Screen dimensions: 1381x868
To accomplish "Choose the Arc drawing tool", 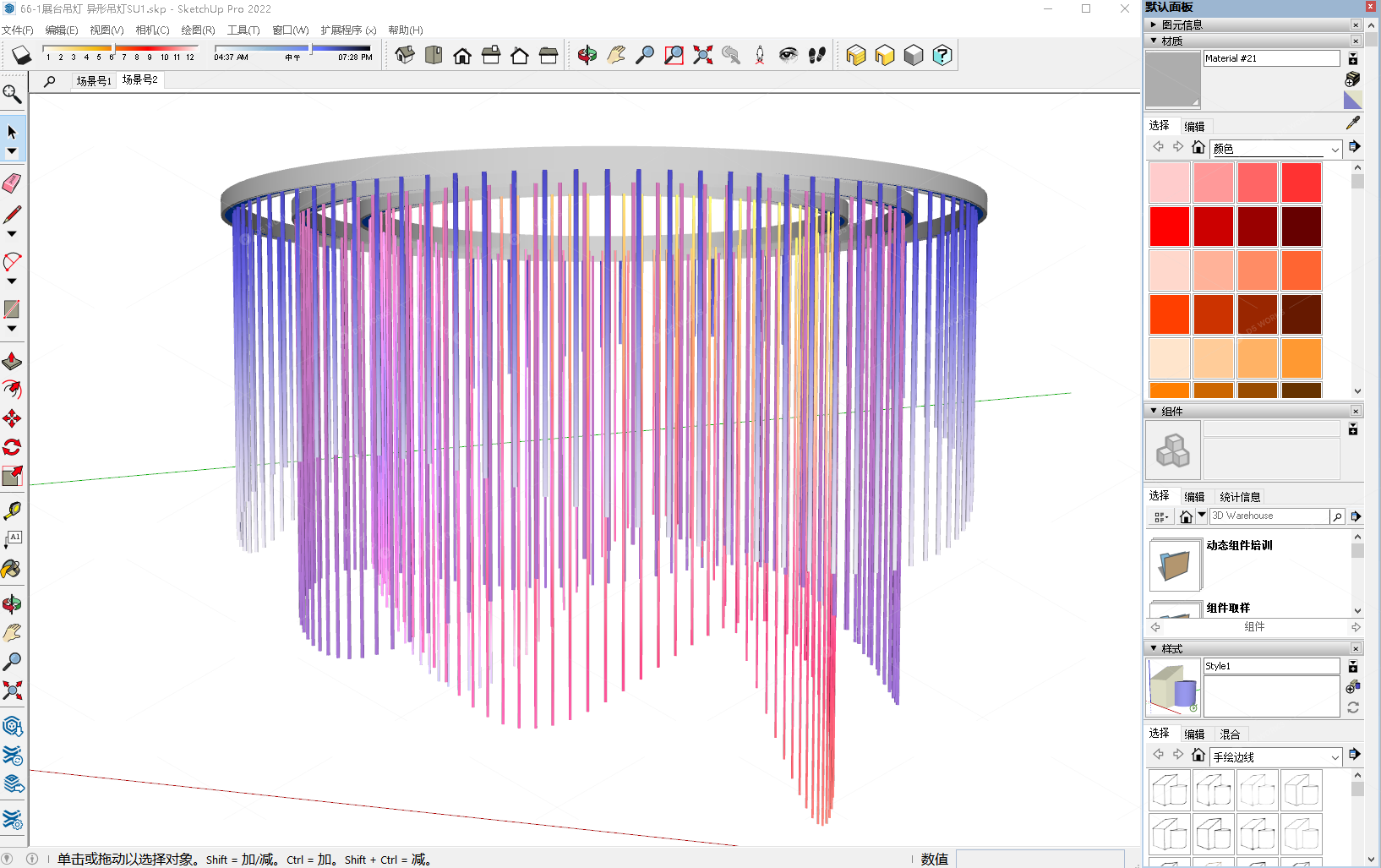I will tap(12, 261).
